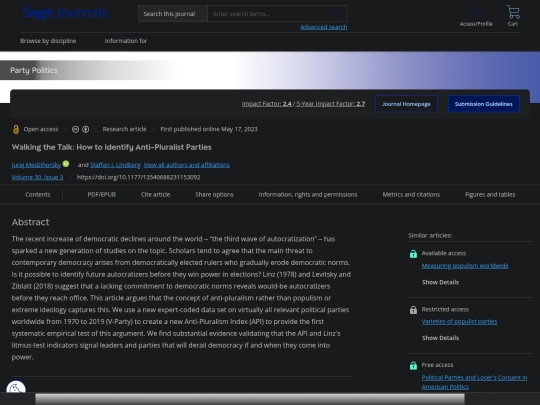Click the horizontal scrollbar at bottom
Viewport: 540px width, 405px height.
[250, 399]
